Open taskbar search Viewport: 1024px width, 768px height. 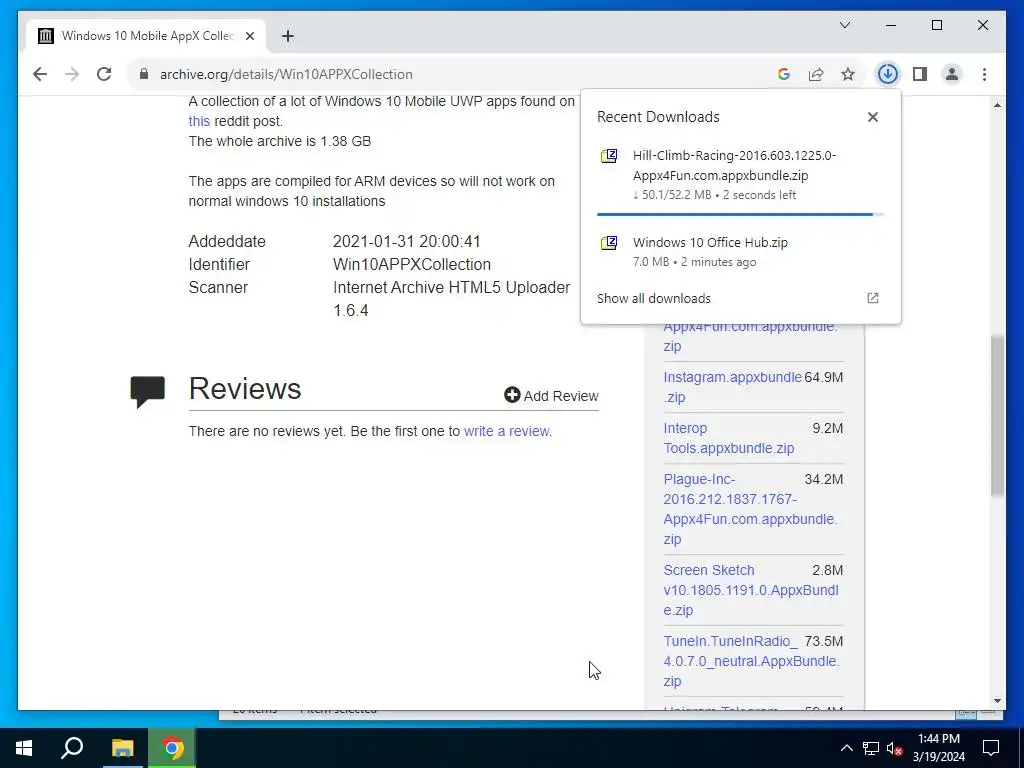point(72,748)
